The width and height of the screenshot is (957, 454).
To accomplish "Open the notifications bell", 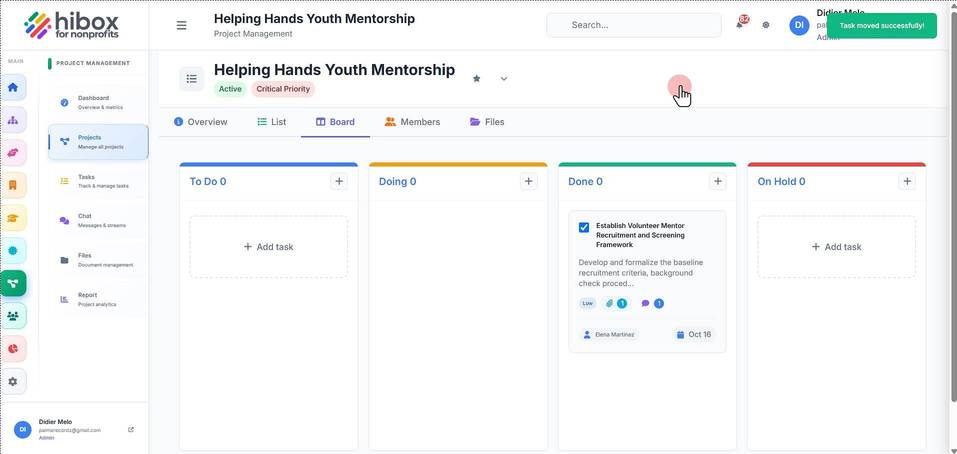I will point(740,25).
